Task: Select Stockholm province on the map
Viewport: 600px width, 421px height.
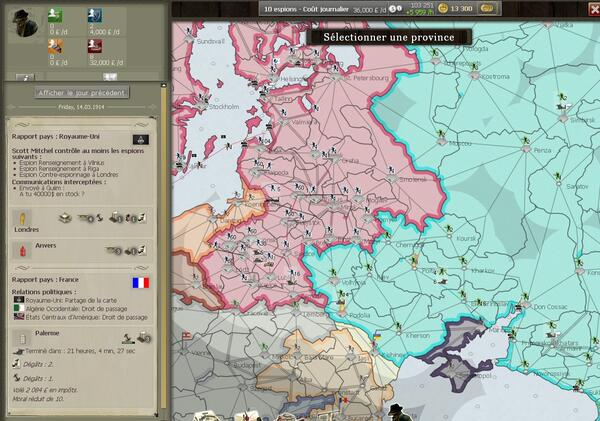Action: click(x=202, y=106)
